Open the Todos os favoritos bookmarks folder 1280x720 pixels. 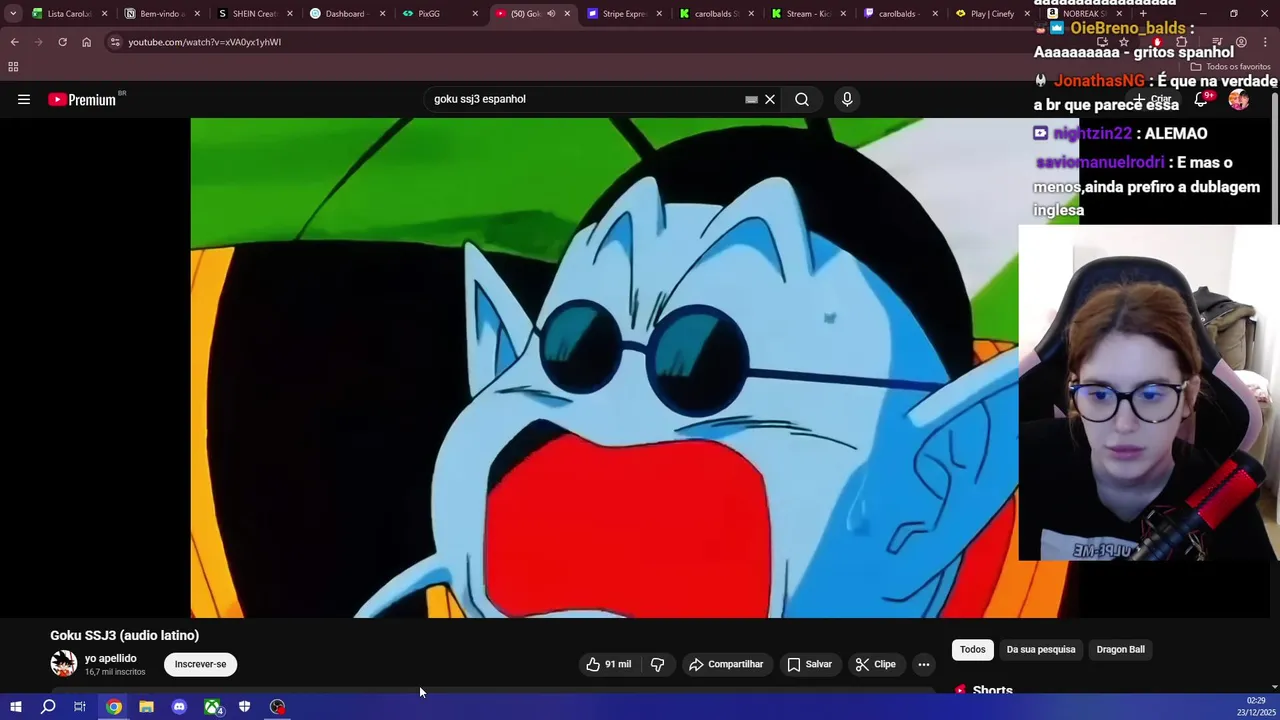[1230, 67]
